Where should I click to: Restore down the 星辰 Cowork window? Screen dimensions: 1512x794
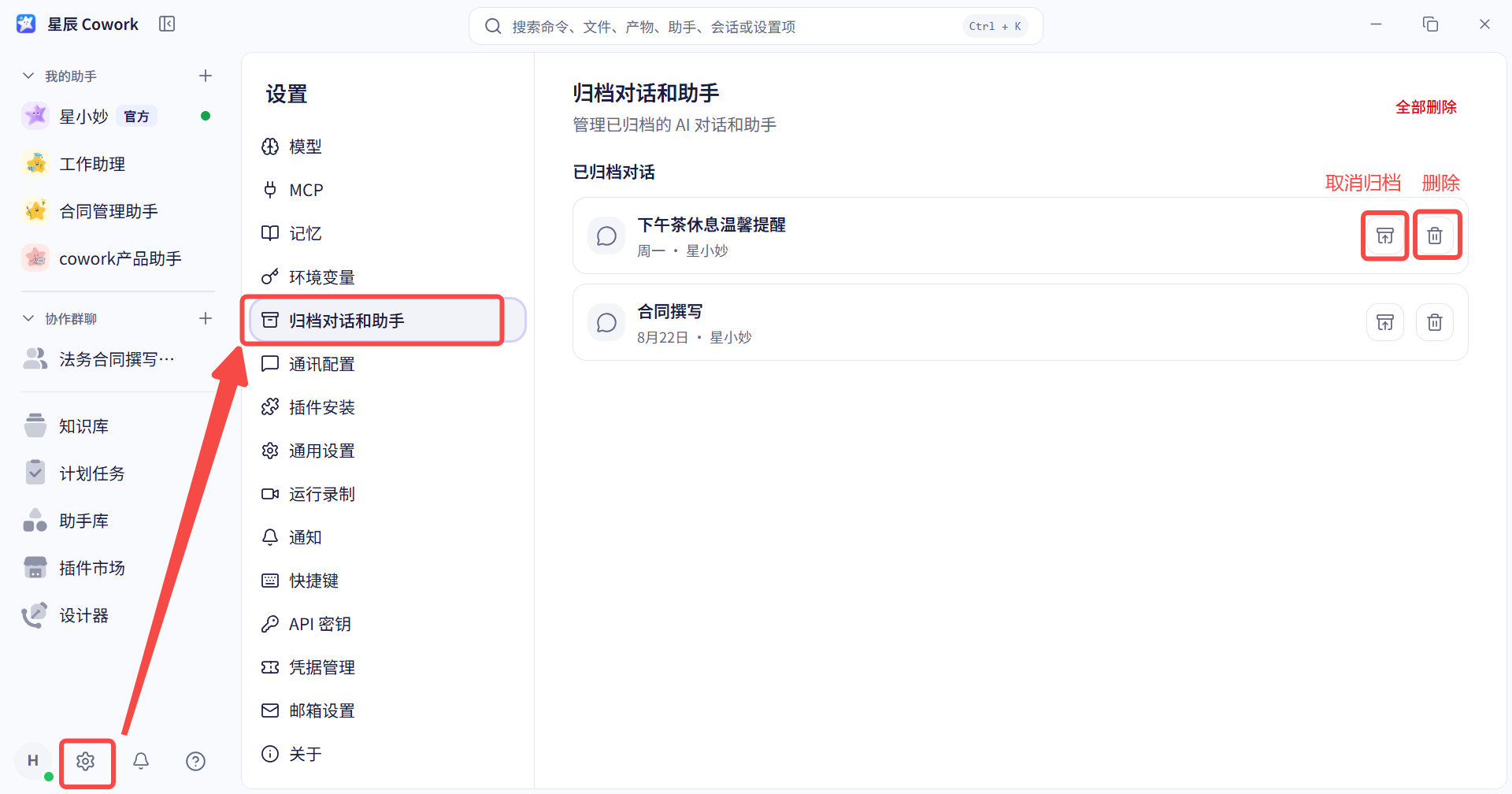pyautogui.click(x=1430, y=24)
